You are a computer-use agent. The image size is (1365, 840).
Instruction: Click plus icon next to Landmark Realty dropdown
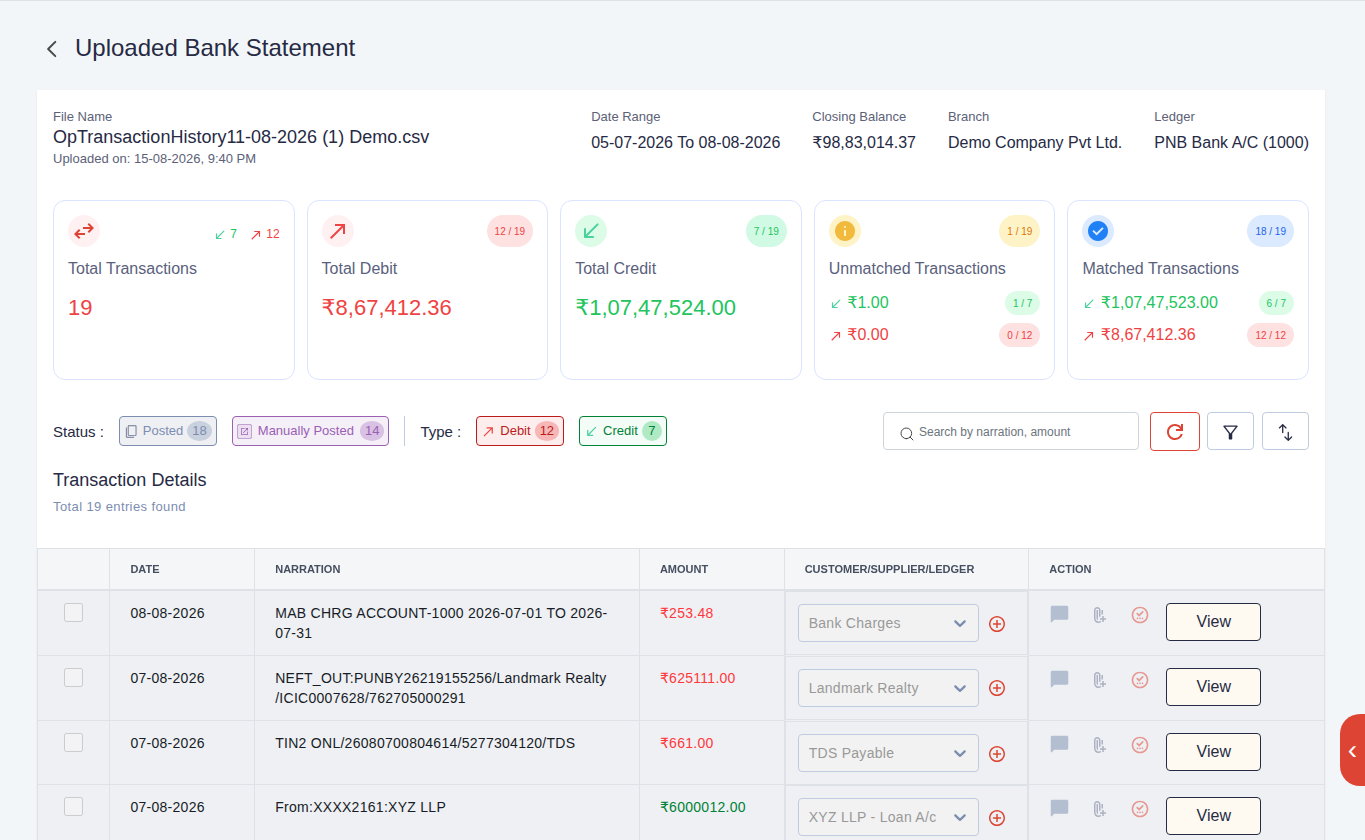997,688
